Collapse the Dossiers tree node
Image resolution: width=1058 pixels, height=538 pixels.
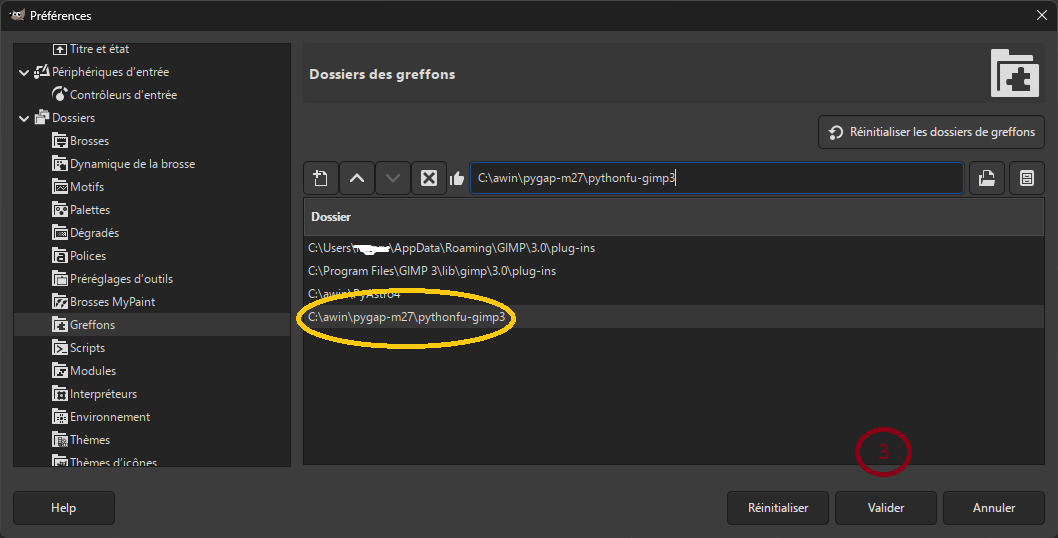(x=24, y=118)
